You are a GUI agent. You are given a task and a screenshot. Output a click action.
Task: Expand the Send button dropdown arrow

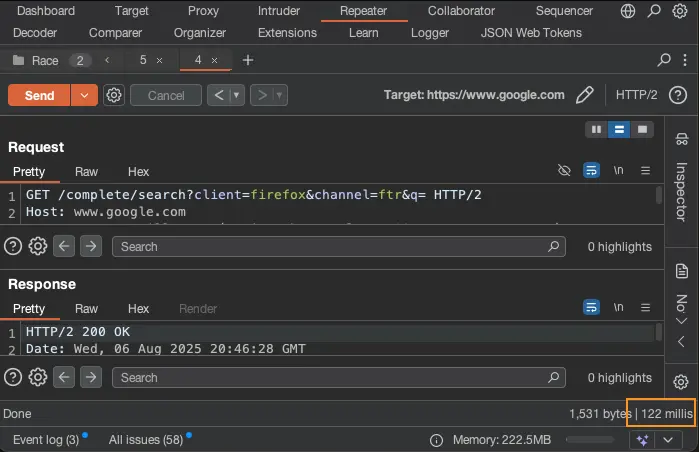tap(84, 95)
